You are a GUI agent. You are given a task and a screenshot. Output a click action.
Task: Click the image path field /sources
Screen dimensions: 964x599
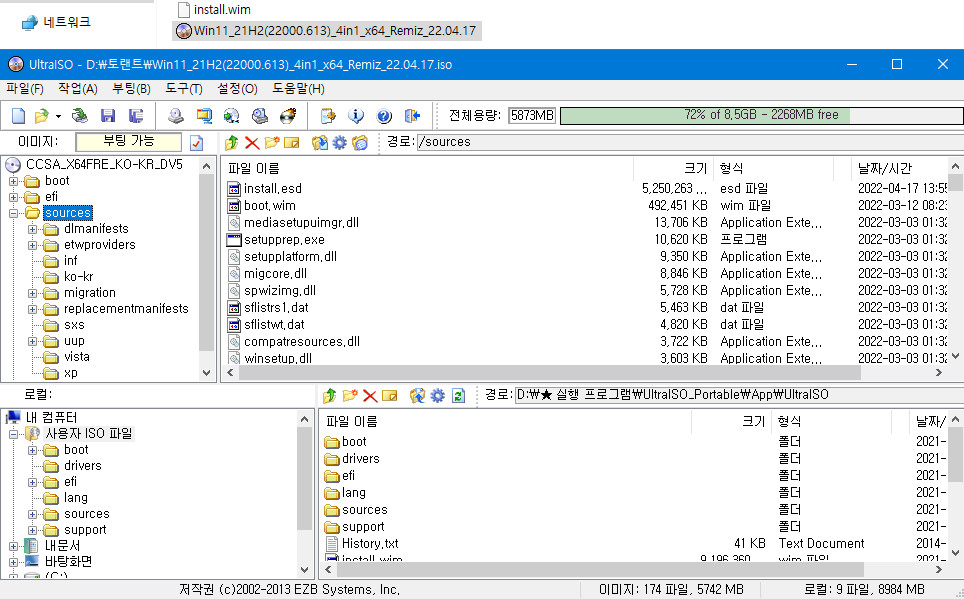[x=690, y=142]
